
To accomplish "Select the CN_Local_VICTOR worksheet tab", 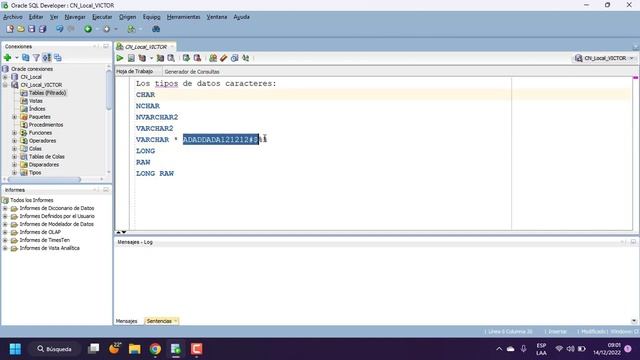I will pos(146,47).
